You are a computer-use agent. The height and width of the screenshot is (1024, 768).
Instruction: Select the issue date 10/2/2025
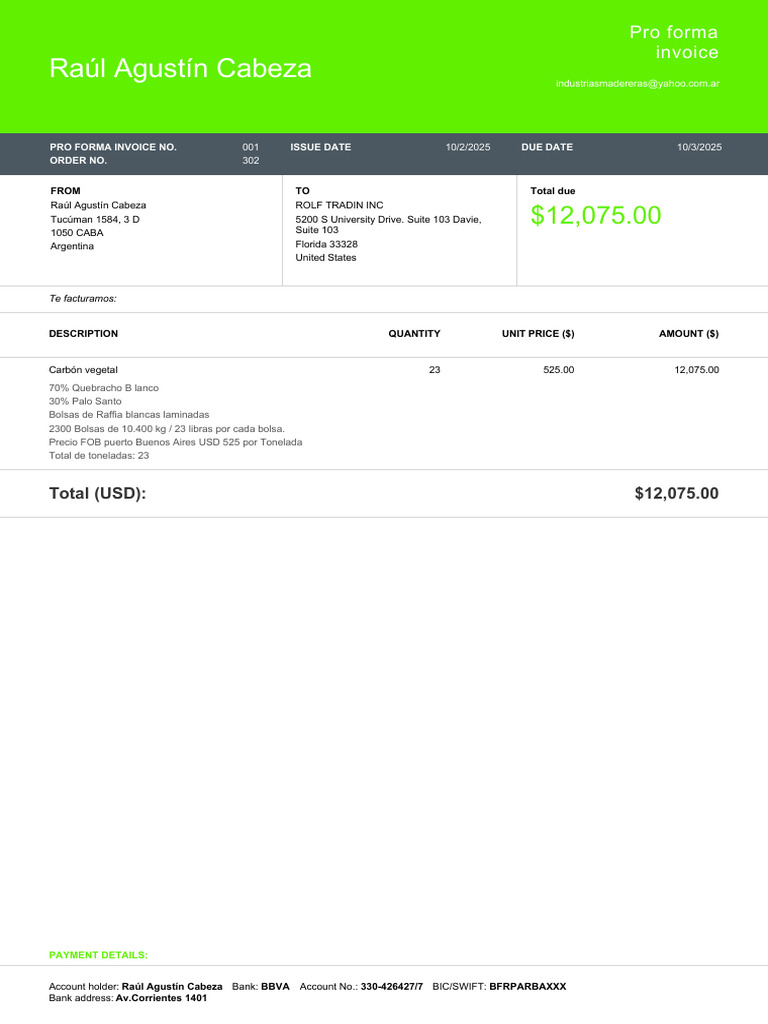(468, 147)
